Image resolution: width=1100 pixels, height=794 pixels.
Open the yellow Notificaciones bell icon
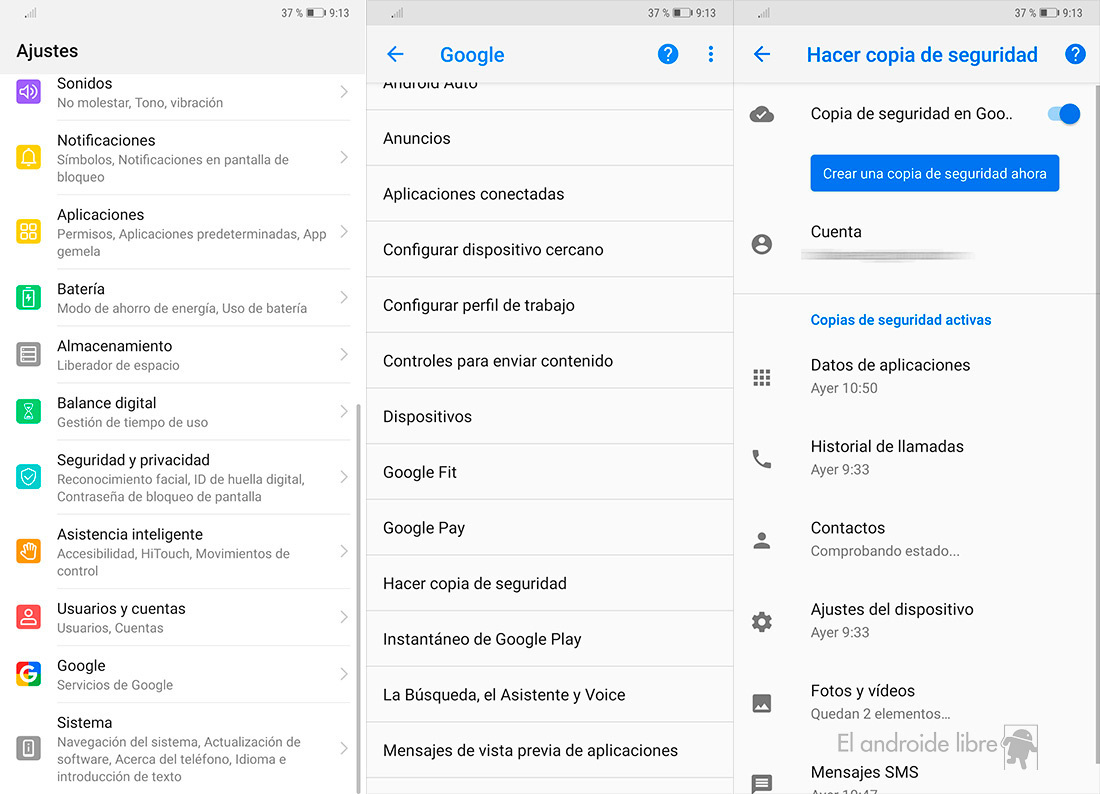click(28, 157)
